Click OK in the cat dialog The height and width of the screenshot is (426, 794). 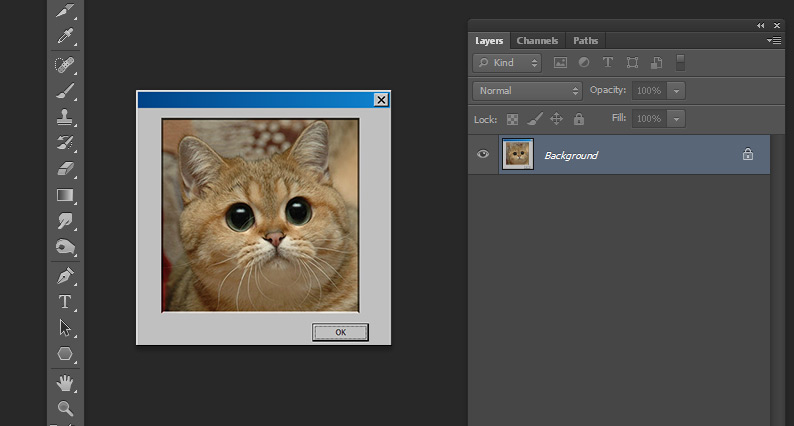tap(340, 332)
